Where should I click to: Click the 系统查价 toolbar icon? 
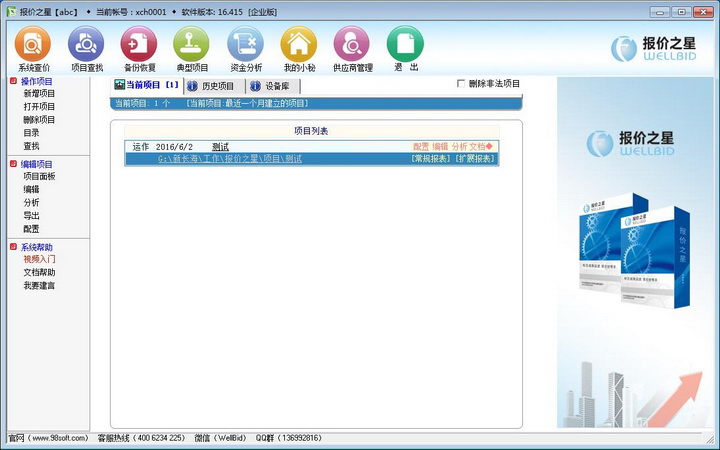[x=34, y=44]
